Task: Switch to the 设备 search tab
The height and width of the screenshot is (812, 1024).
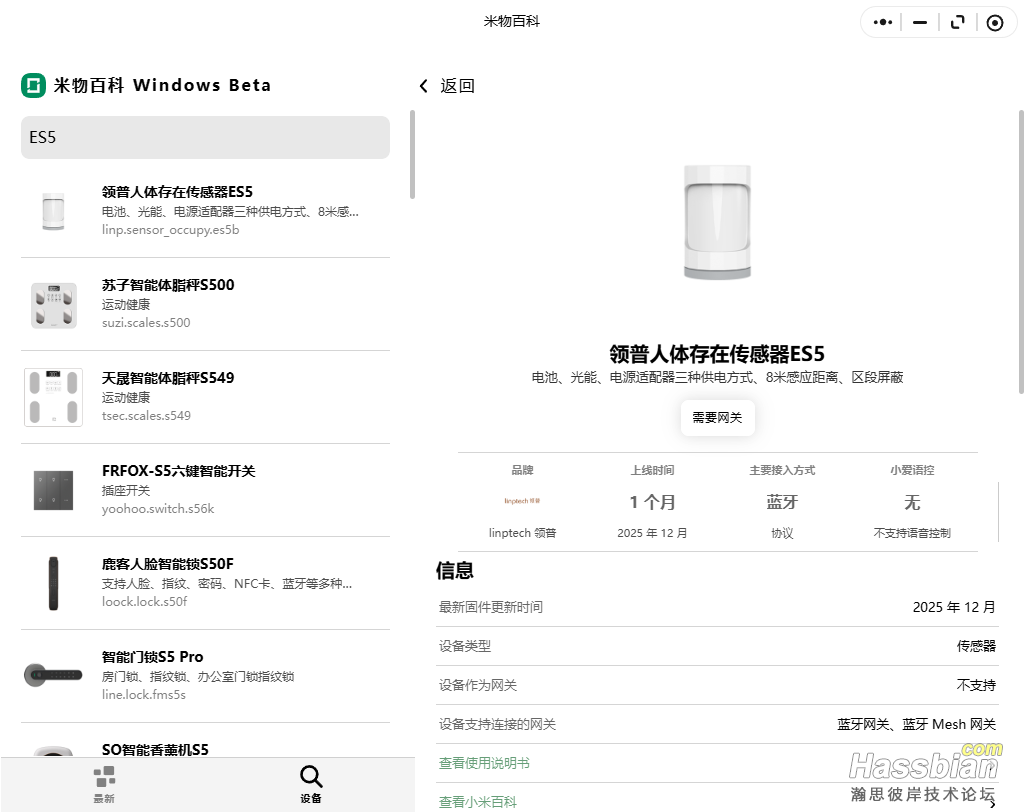Action: pyautogui.click(x=311, y=784)
